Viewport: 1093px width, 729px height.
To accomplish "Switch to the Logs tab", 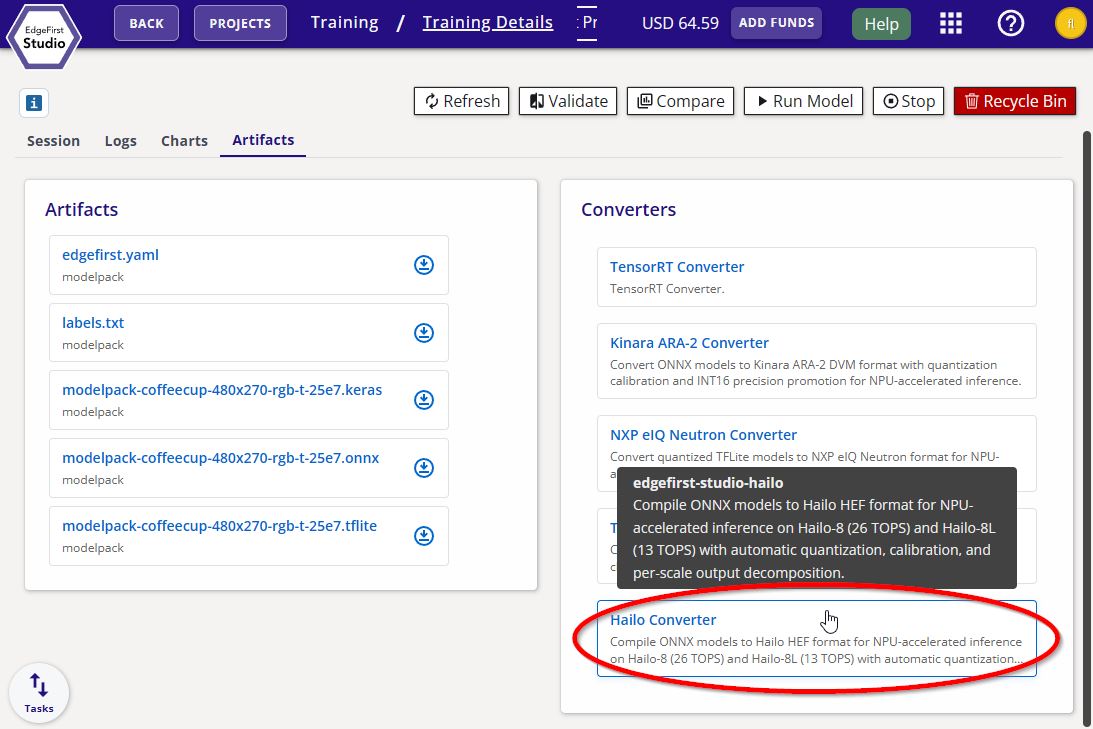I will pos(121,141).
